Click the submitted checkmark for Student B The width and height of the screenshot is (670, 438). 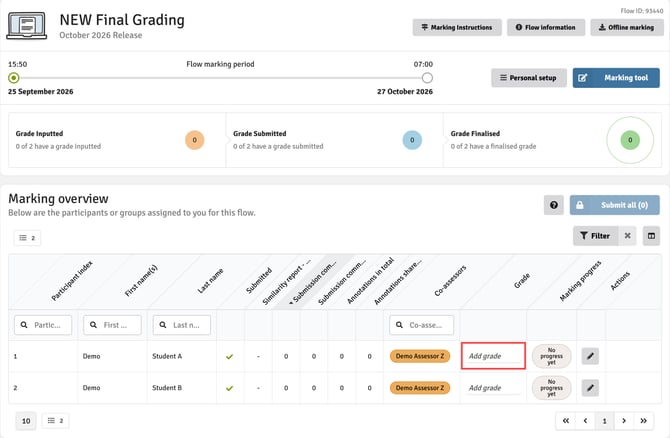click(229, 388)
